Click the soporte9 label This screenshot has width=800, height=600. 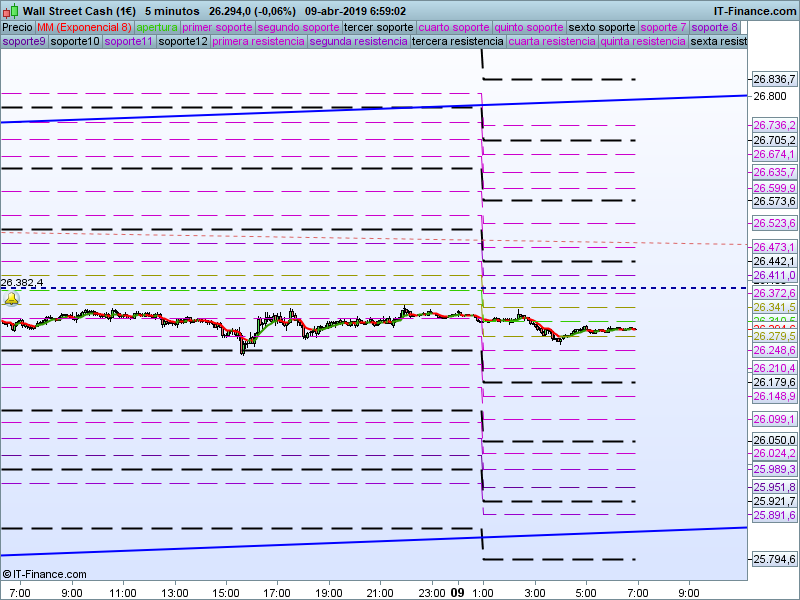(x=24, y=41)
